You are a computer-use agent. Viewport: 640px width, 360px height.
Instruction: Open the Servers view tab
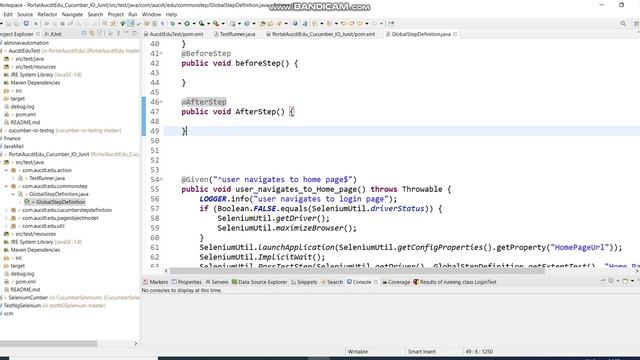click(217, 282)
